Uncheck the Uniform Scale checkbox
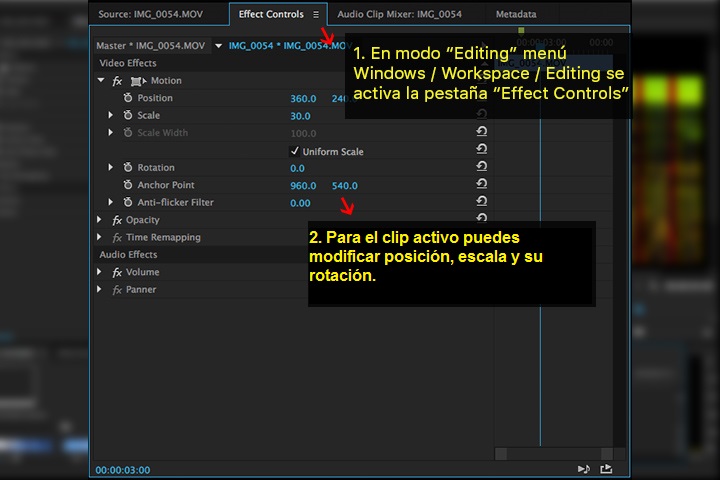The height and width of the screenshot is (480, 720). (x=294, y=151)
